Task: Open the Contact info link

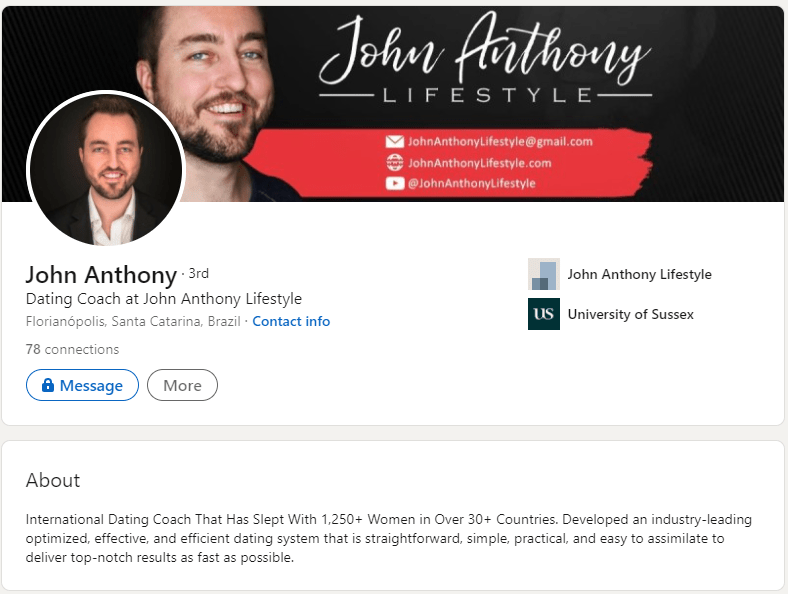Action: pos(291,321)
